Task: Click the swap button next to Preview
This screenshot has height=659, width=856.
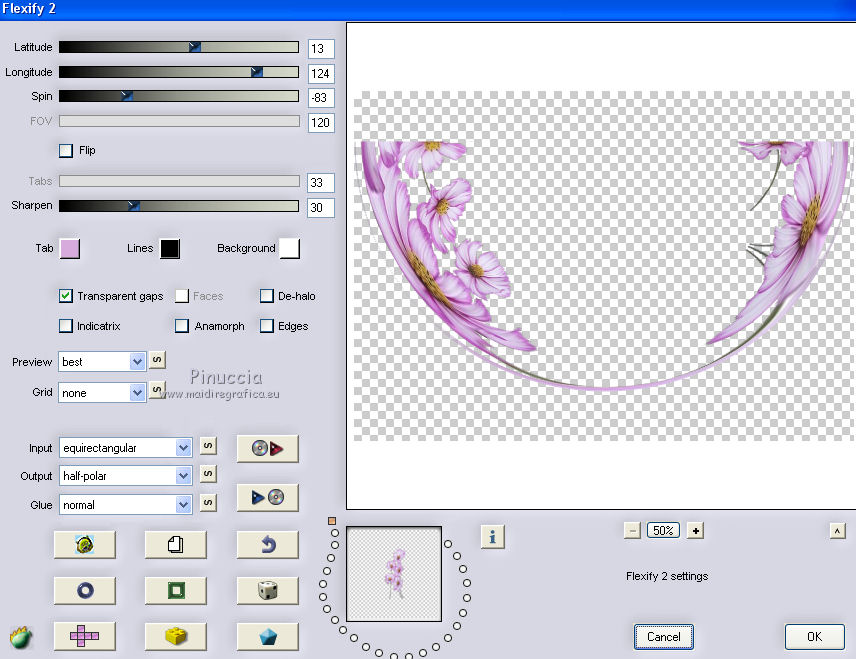Action: (x=157, y=360)
